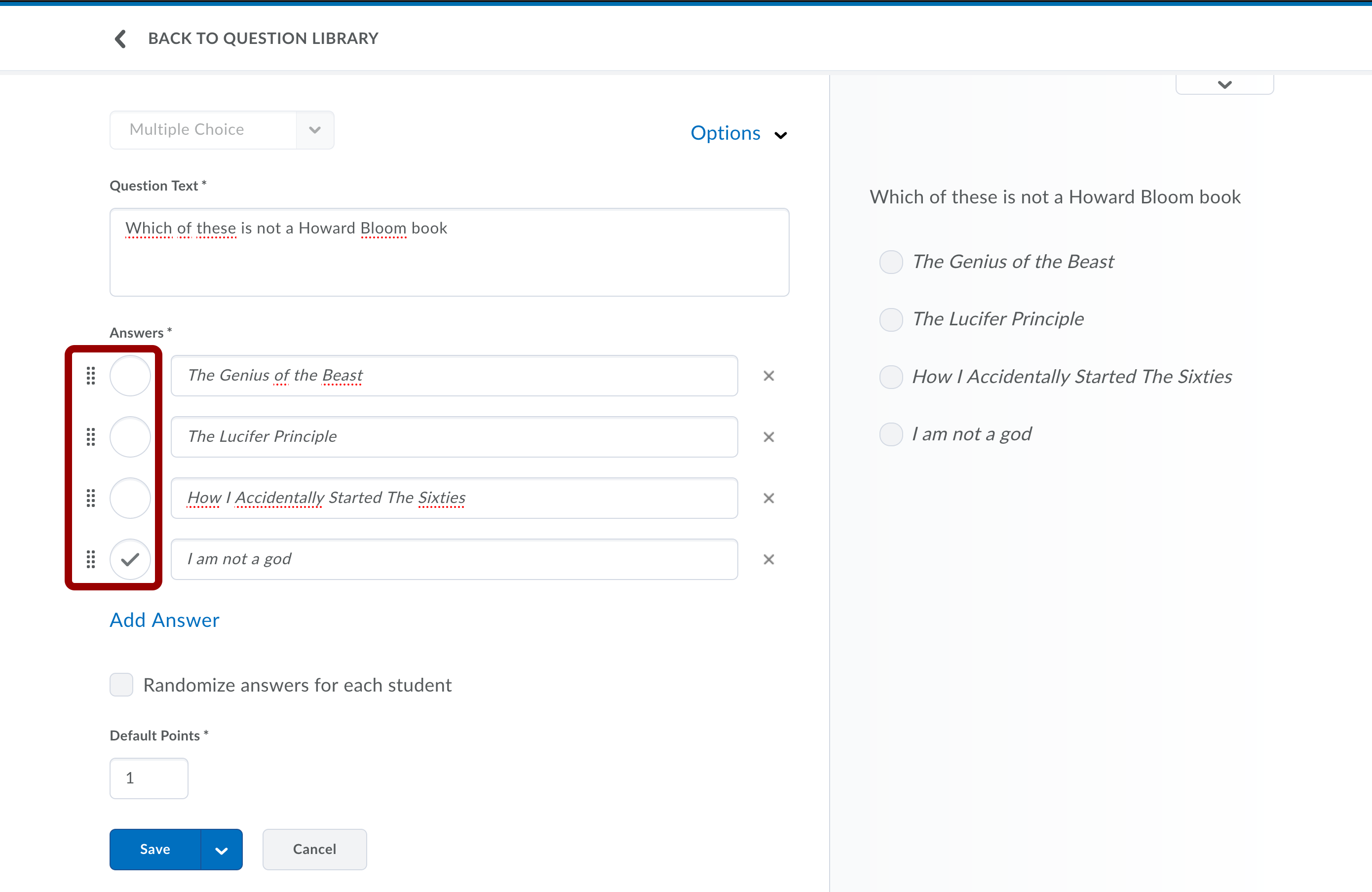Mark 'The Lucifer Principle' as correct
The image size is (1372, 892).
(x=130, y=437)
